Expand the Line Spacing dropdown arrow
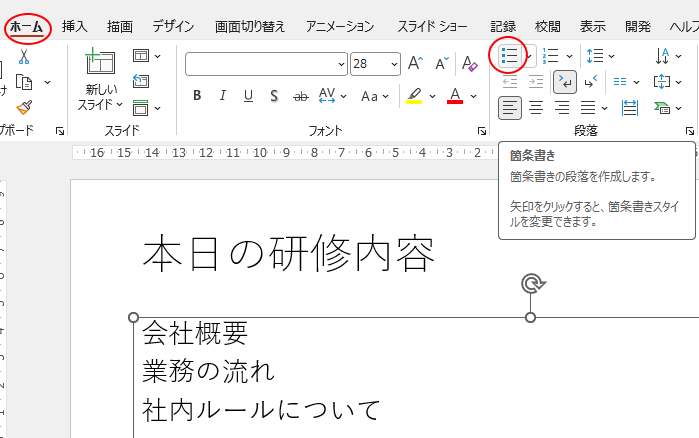Image resolution: width=699 pixels, height=438 pixels. [612, 56]
